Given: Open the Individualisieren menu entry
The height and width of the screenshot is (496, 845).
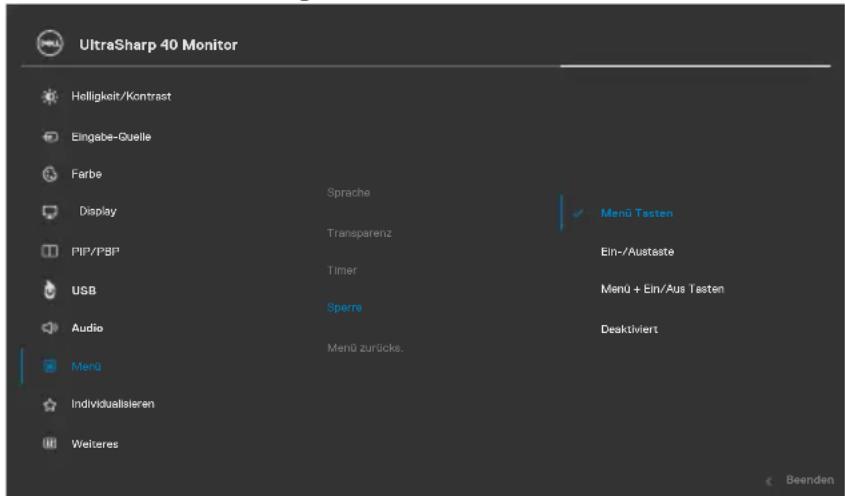Looking at the screenshot, I should pos(113,404).
